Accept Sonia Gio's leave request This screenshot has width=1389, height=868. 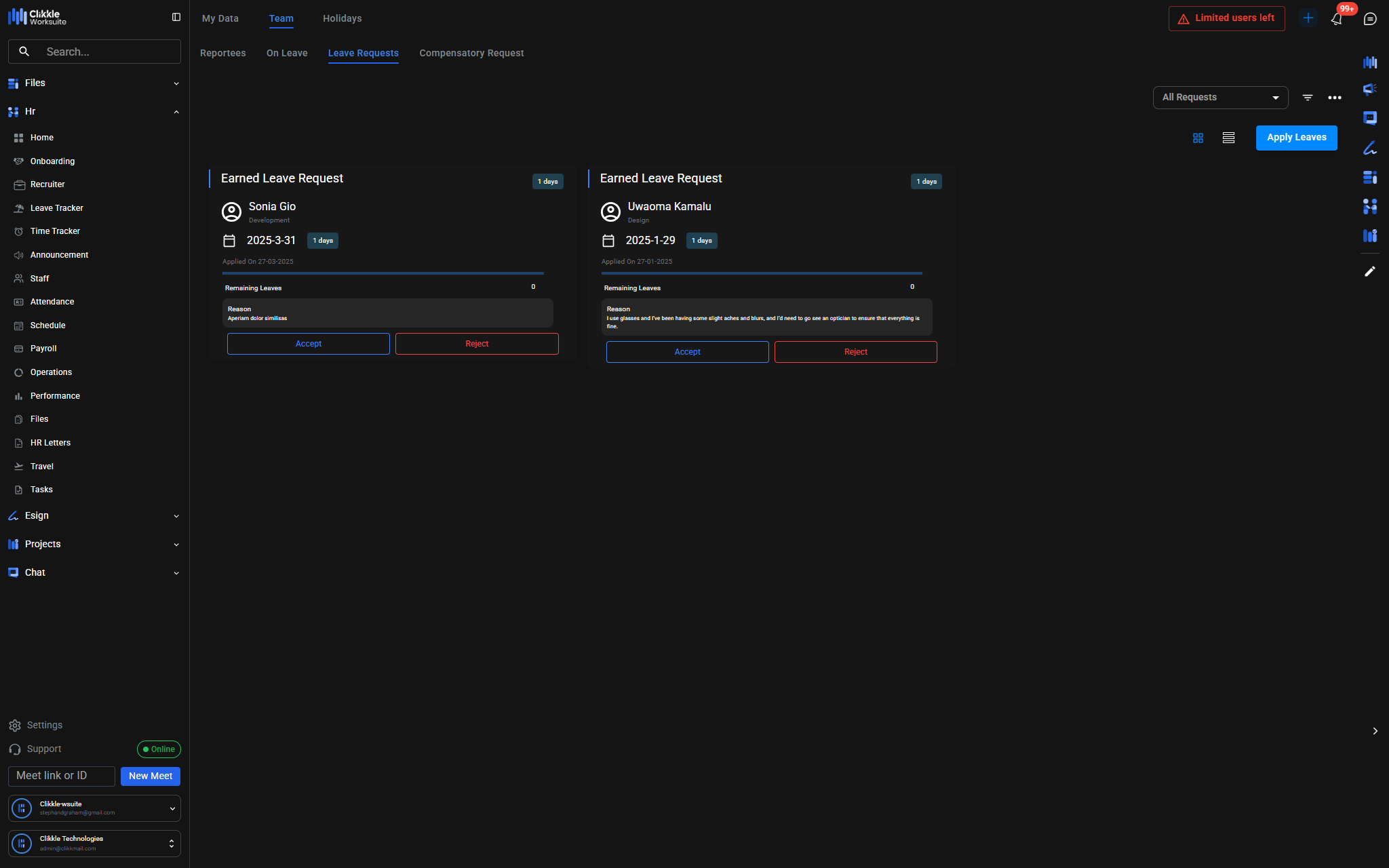click(309, 344)
